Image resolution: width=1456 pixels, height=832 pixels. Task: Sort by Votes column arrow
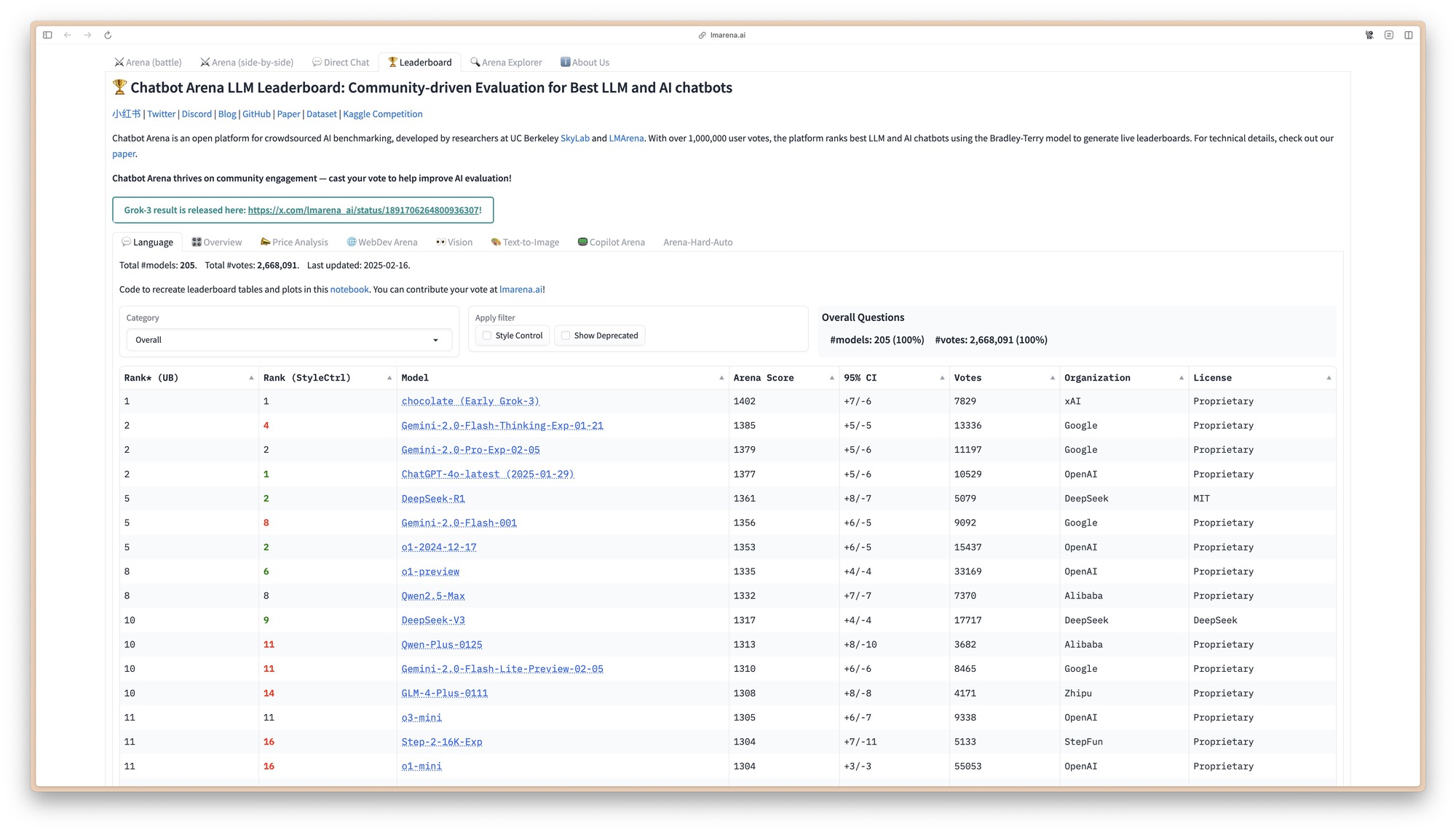[1053, 378]
